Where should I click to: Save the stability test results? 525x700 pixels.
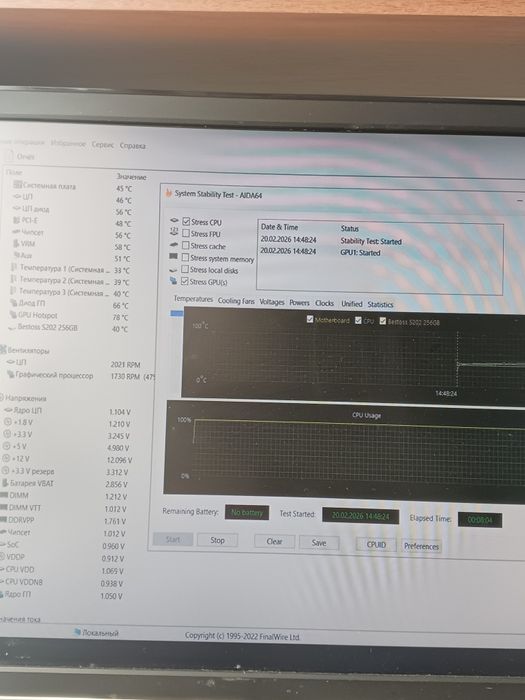[319, 543]
